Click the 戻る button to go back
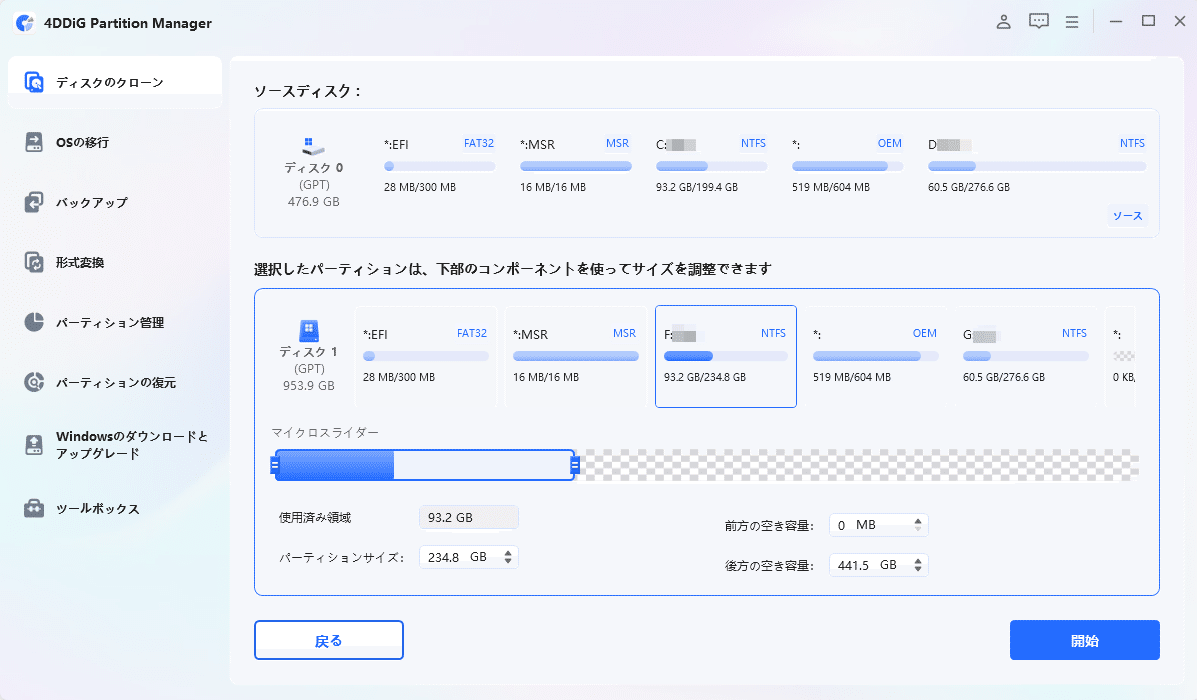The height and width of the screenshot is (700, 1197). click(329, 640)
